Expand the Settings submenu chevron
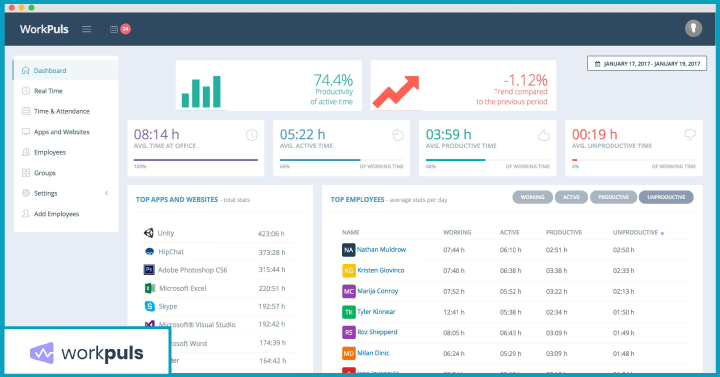The image size is (720, 377). [x=107, y=193]
